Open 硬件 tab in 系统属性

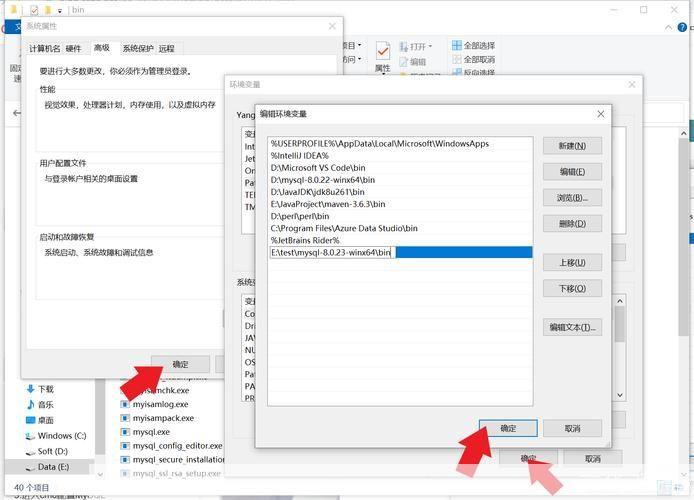coord(73,48)
